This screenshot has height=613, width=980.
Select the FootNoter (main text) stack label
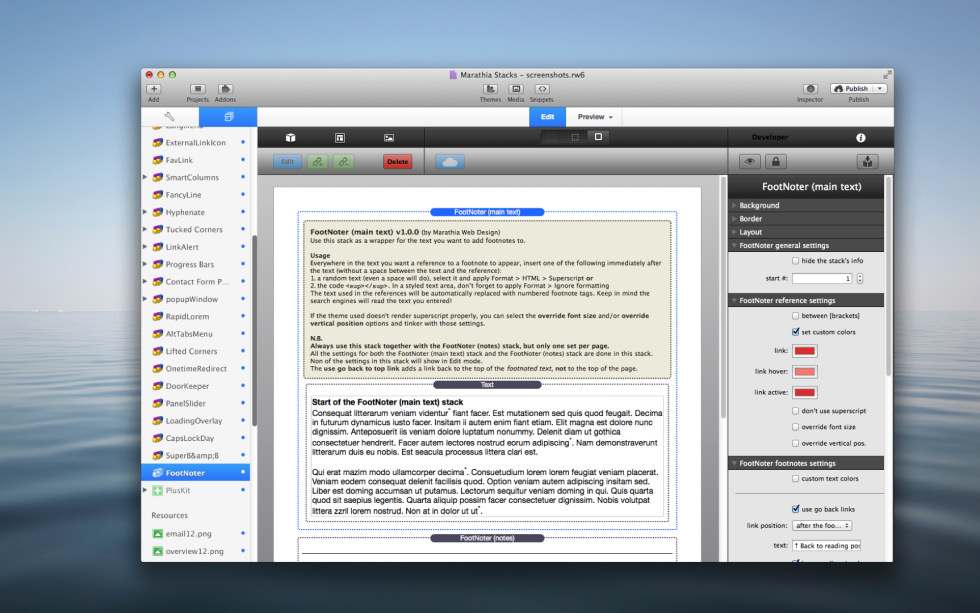click(x=487, y=212)
